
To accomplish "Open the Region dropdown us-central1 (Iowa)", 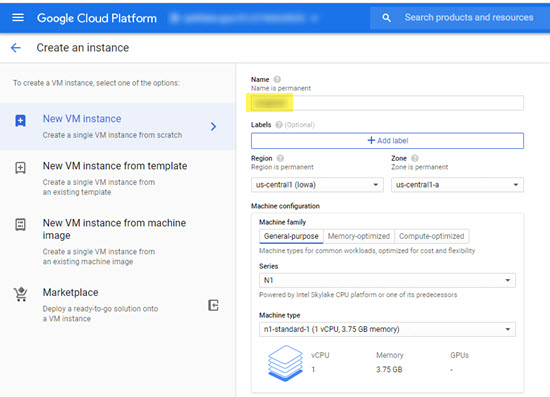I will point(317,185).
